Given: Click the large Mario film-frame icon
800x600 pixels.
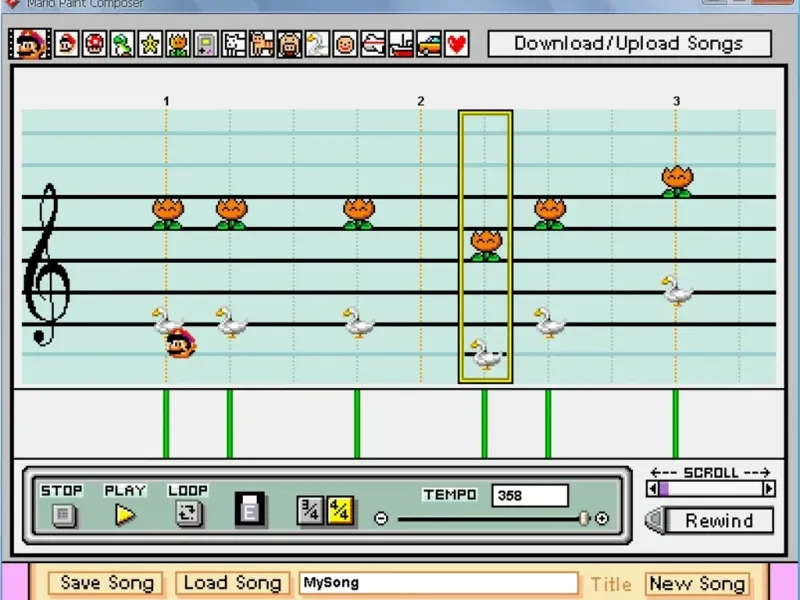Looking at the screenshot, I should (30, 44).
